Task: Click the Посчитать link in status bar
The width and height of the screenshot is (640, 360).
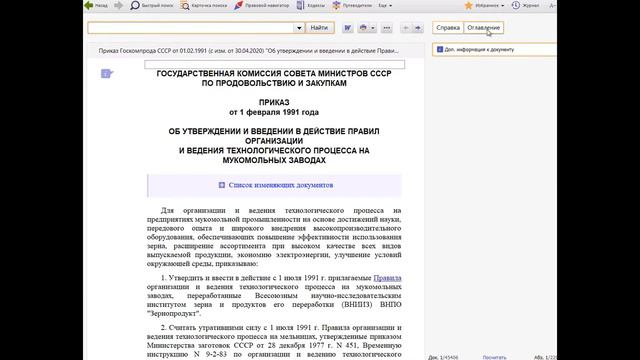Action: [x=494, y=357]
